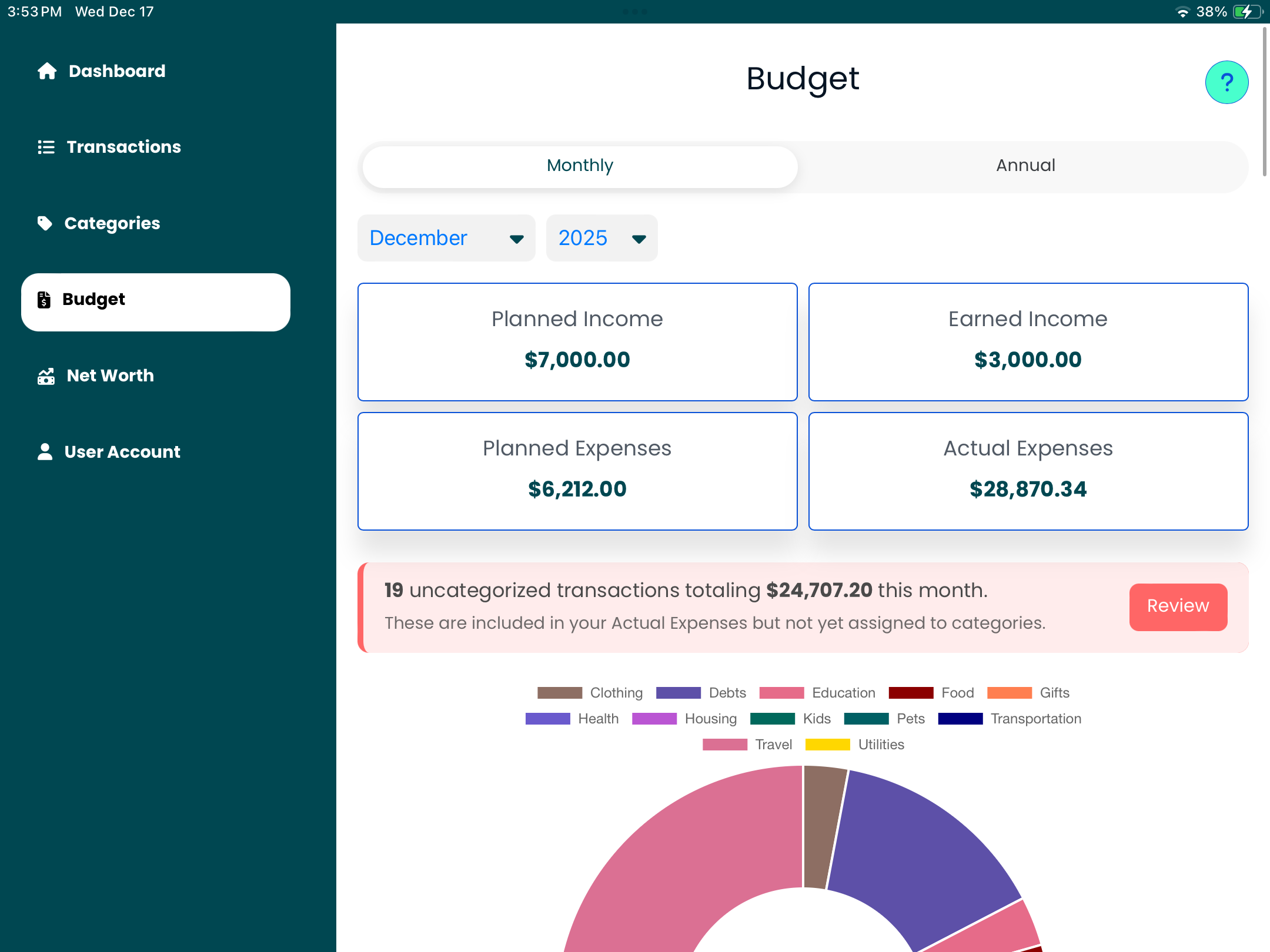
Task: Open the December month dropdown
Action: click(x=446, y=238)
